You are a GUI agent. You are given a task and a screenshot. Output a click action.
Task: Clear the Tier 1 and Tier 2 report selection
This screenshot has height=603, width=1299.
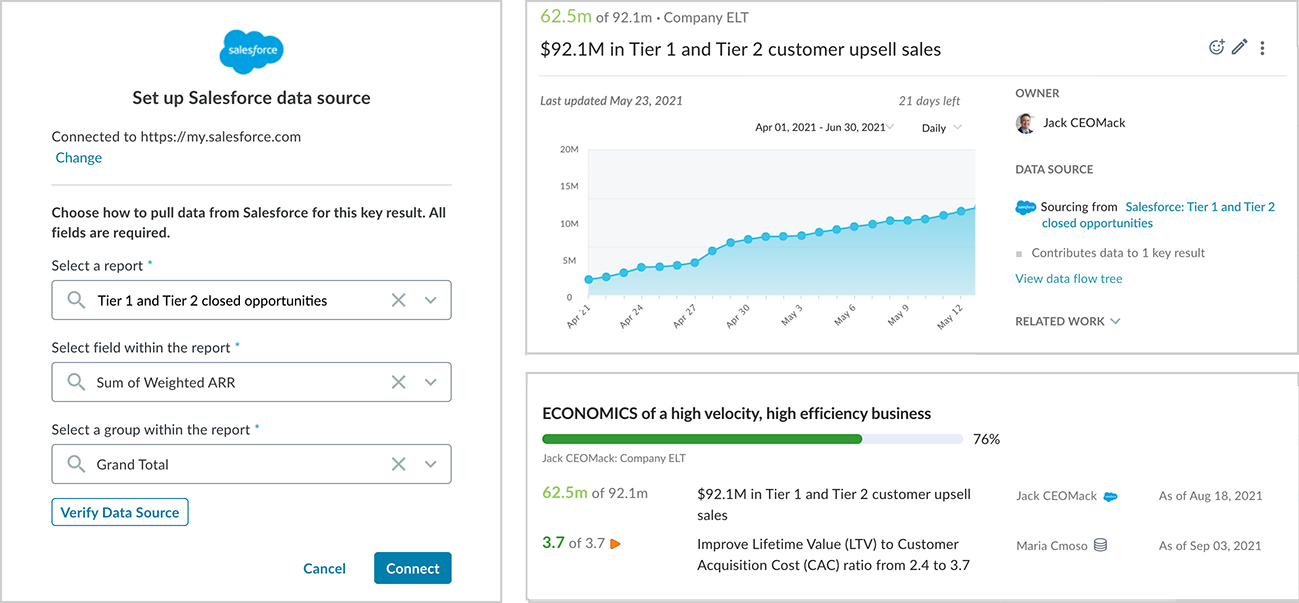[398, 300]
